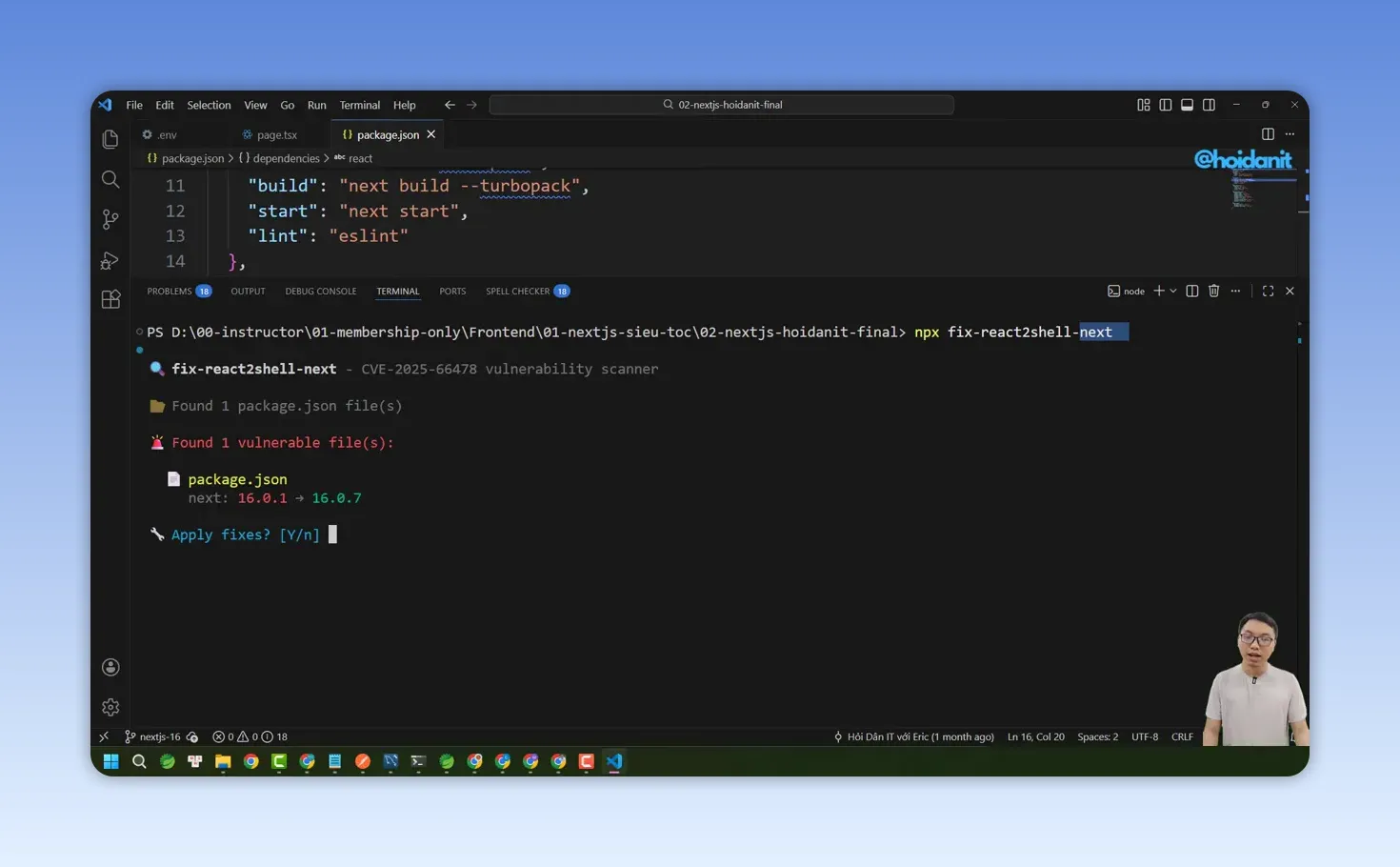Open the Windows Start button

[111, 761]
